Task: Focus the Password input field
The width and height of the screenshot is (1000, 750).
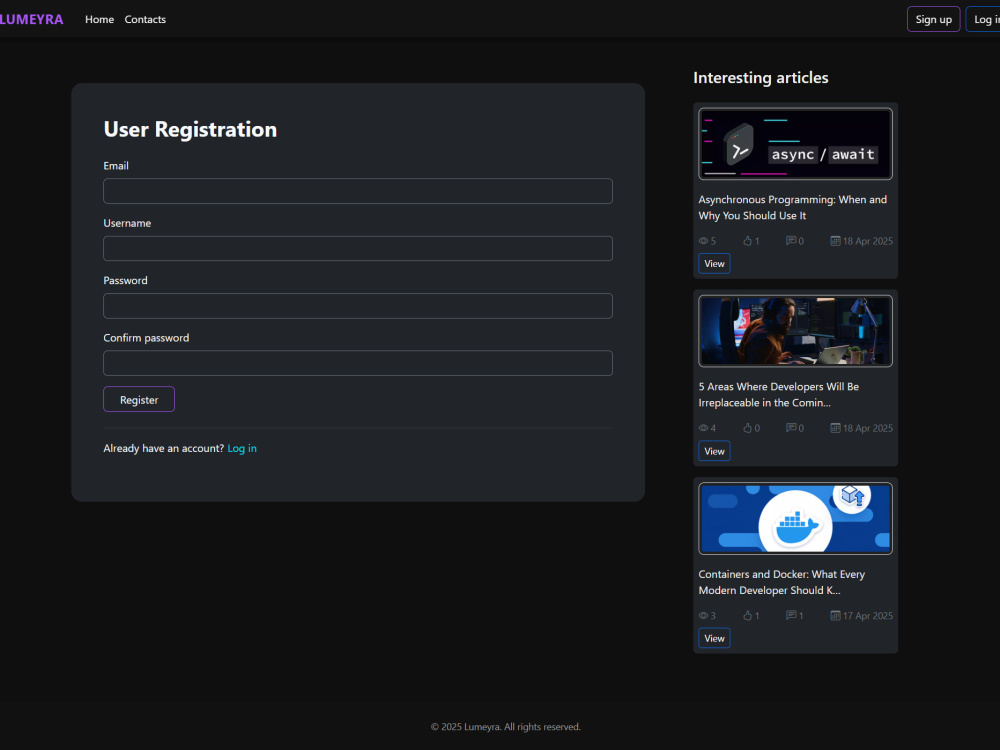Action: [358, 305]
